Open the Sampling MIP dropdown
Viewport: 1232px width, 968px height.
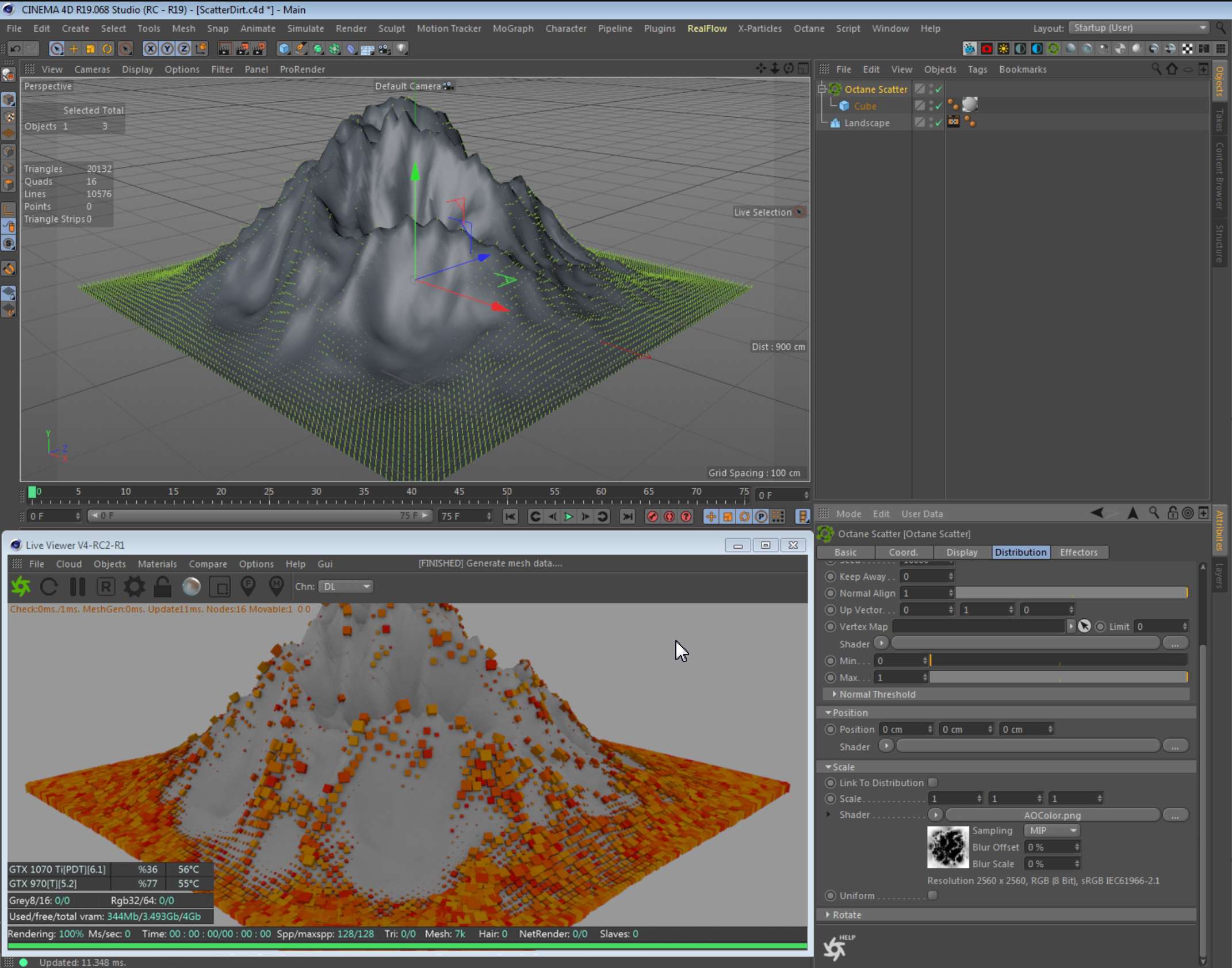[x=1052, y=831]
